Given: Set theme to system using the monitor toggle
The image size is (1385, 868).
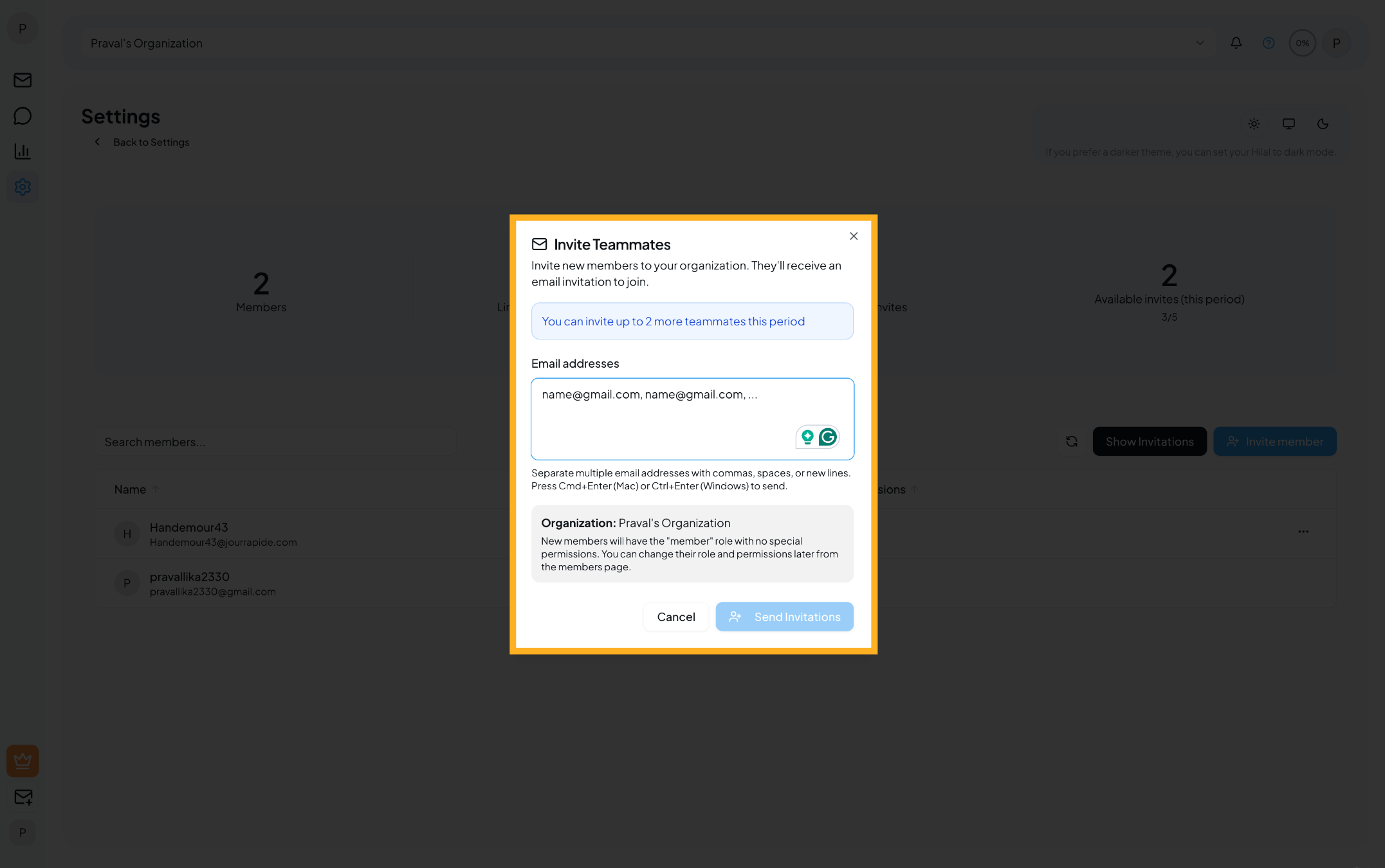Looking at the screenshot, I should tap(1288, 123).
